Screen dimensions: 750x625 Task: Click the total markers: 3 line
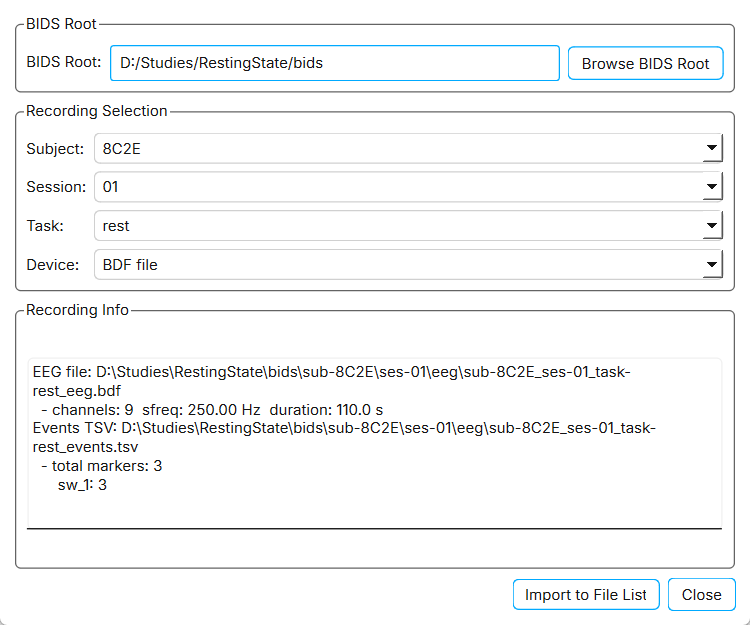[102, 466]
